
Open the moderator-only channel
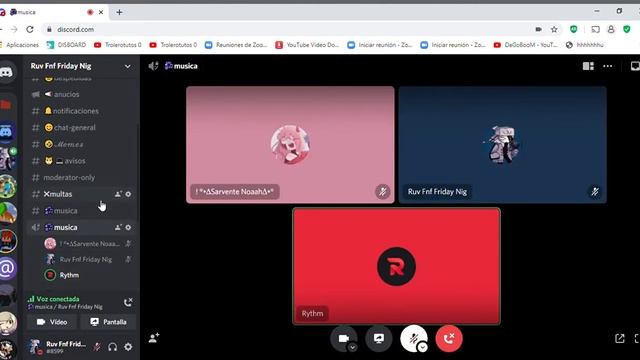point(81,178)
